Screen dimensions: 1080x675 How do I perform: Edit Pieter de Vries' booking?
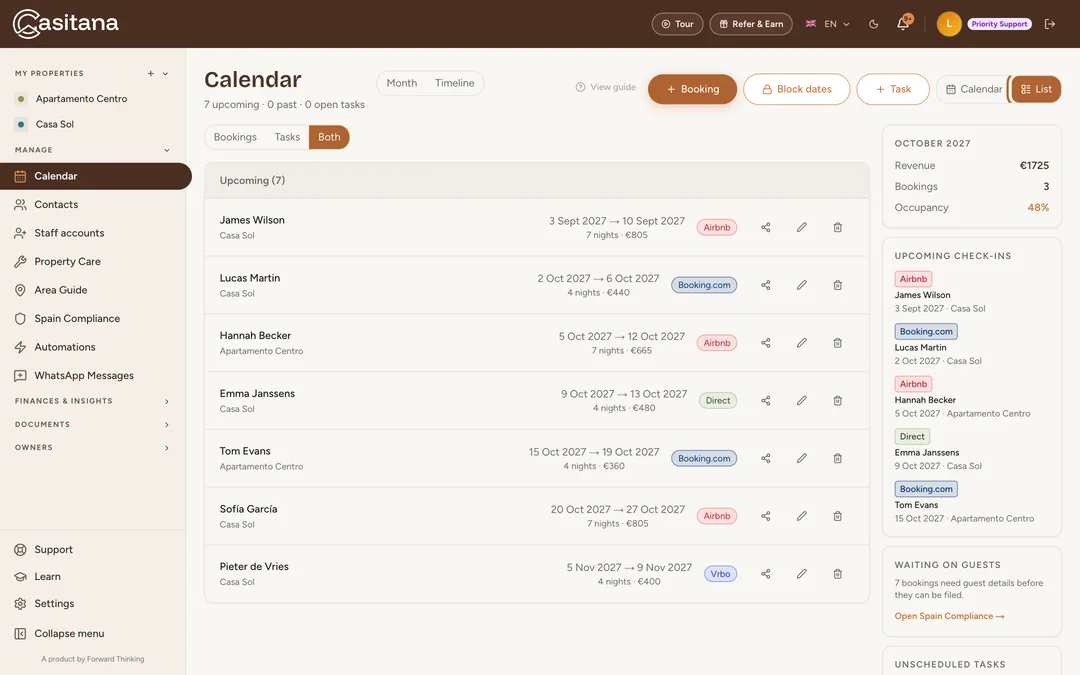(x=802, y=574)
